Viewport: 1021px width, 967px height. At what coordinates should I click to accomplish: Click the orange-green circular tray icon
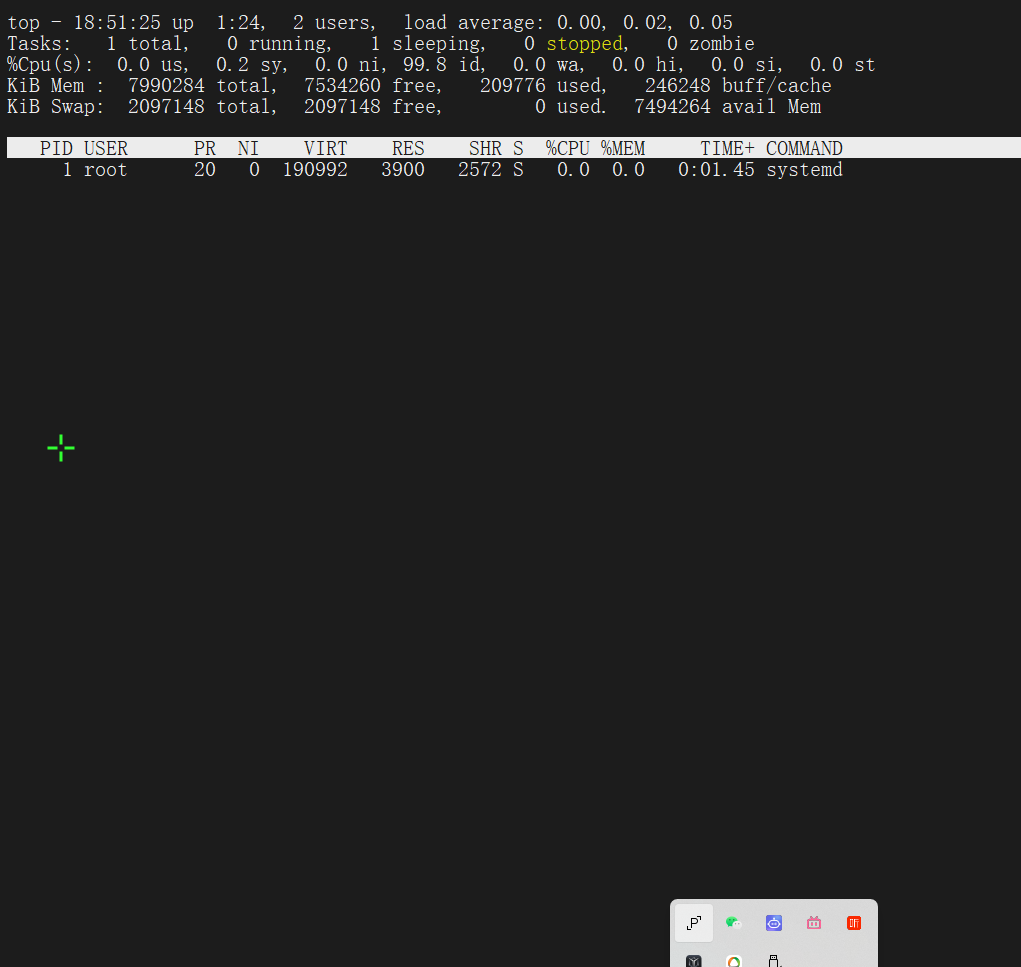(734, 961)
